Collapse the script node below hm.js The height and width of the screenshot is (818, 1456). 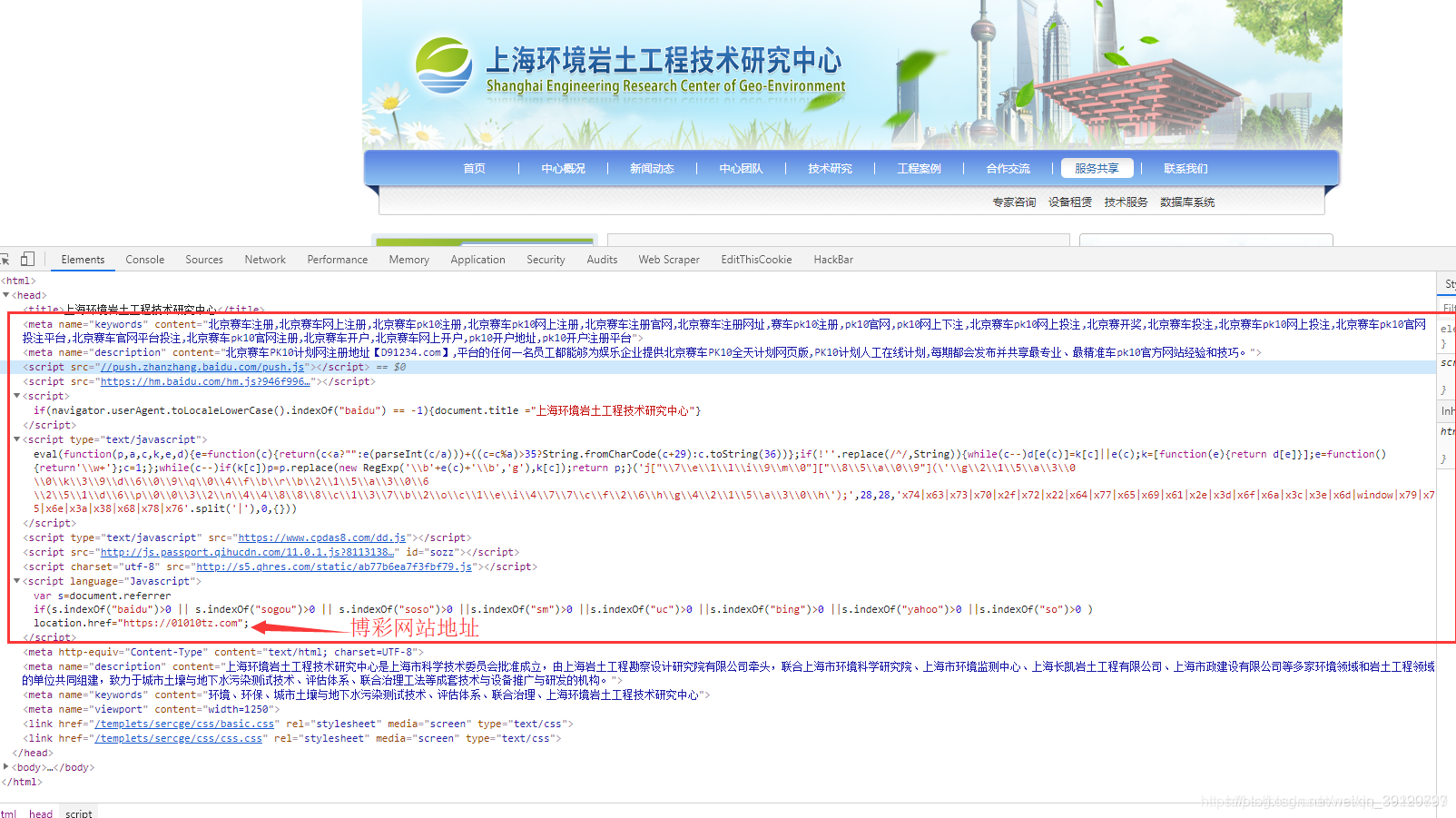[x=17, y=396]
